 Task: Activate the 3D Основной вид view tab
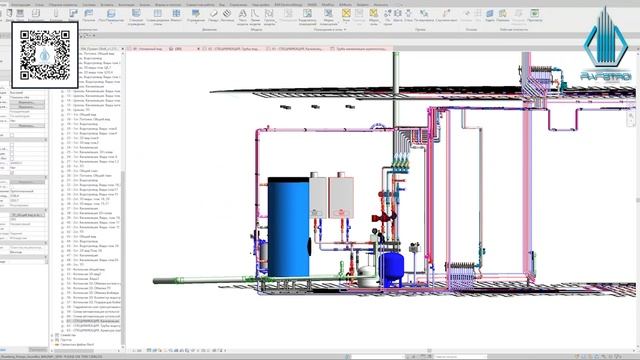click(146, 49)
